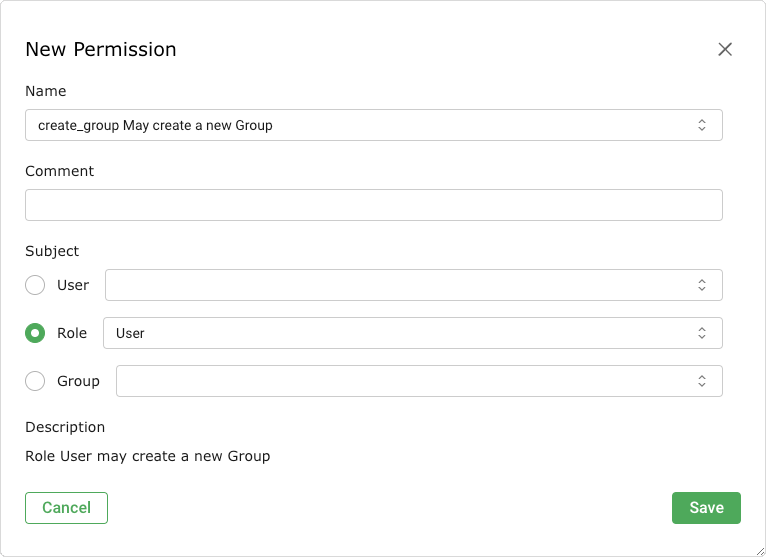Open the Role dropdown showing "User"

click(x=400, y=333)
